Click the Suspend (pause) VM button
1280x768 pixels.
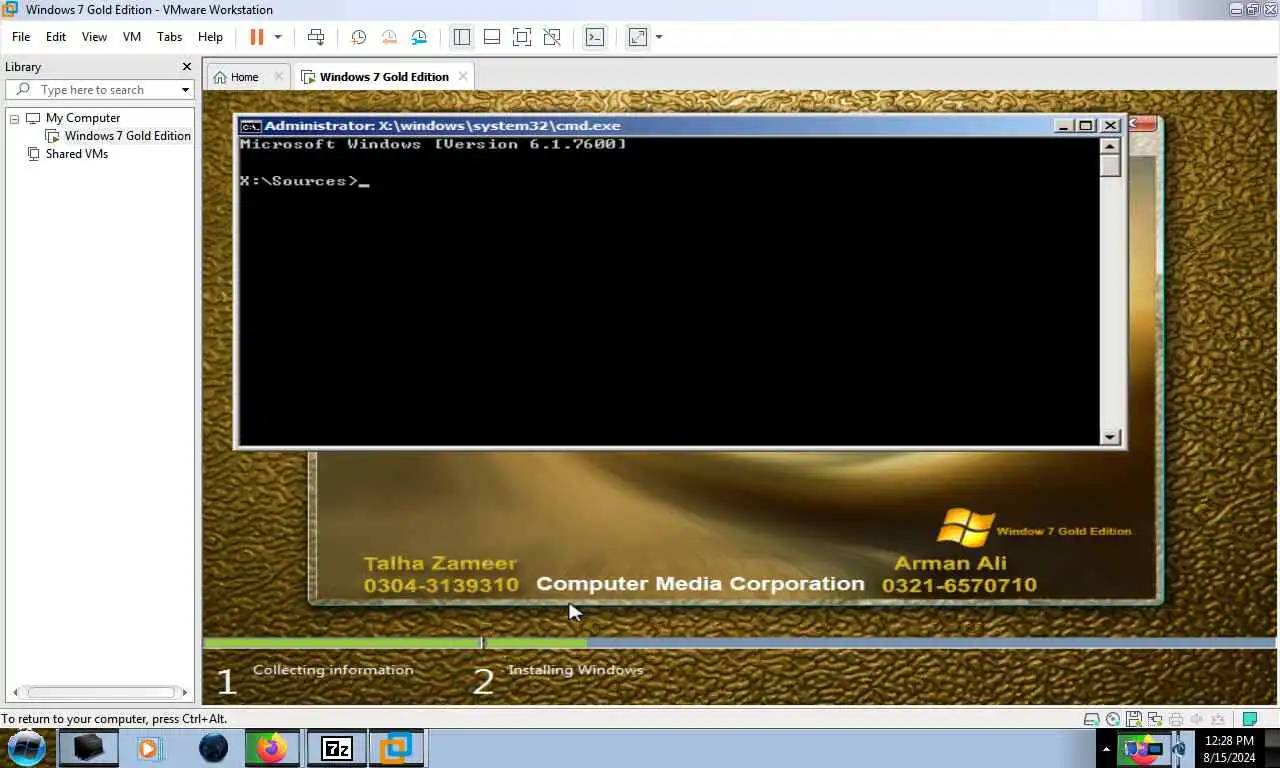(256, 37)
